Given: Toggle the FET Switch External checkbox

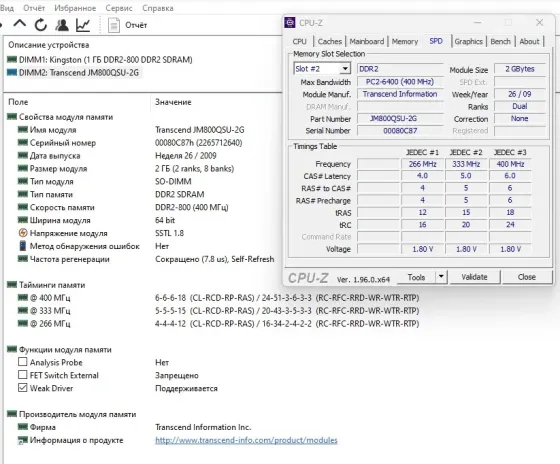Looking at the screenshot, I should click(x=22, y=375).
